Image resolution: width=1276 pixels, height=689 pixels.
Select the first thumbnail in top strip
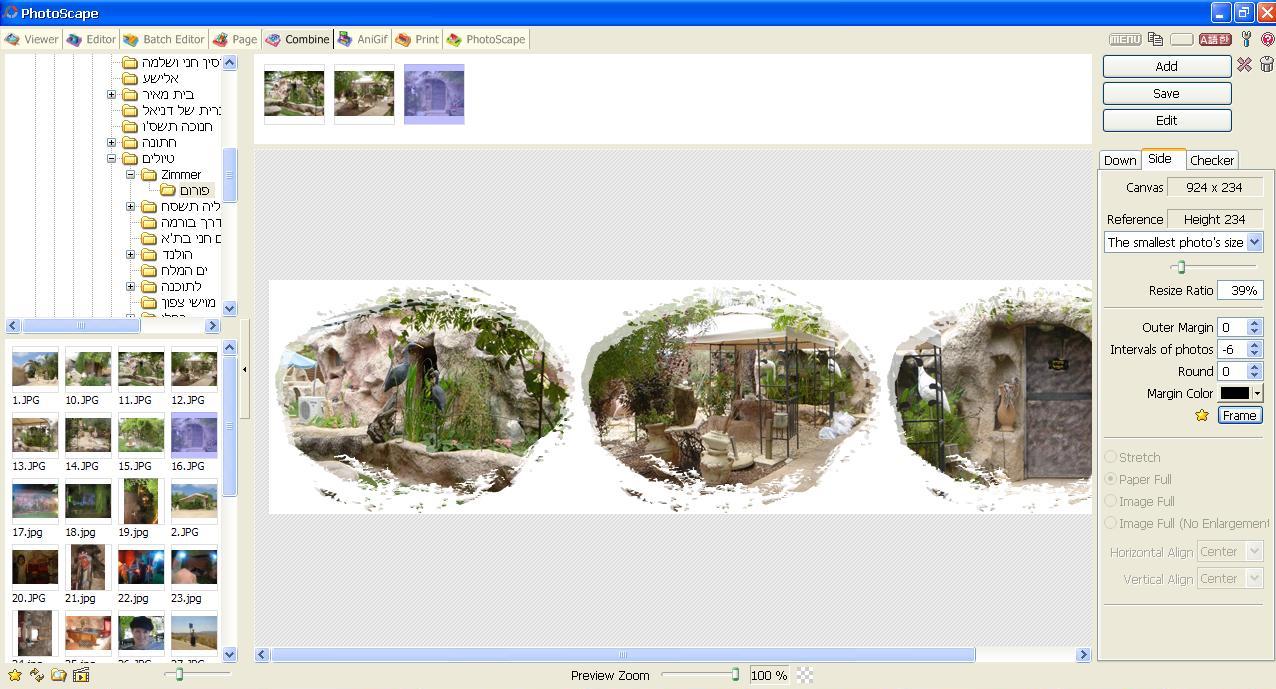click(x=294, y=94)
